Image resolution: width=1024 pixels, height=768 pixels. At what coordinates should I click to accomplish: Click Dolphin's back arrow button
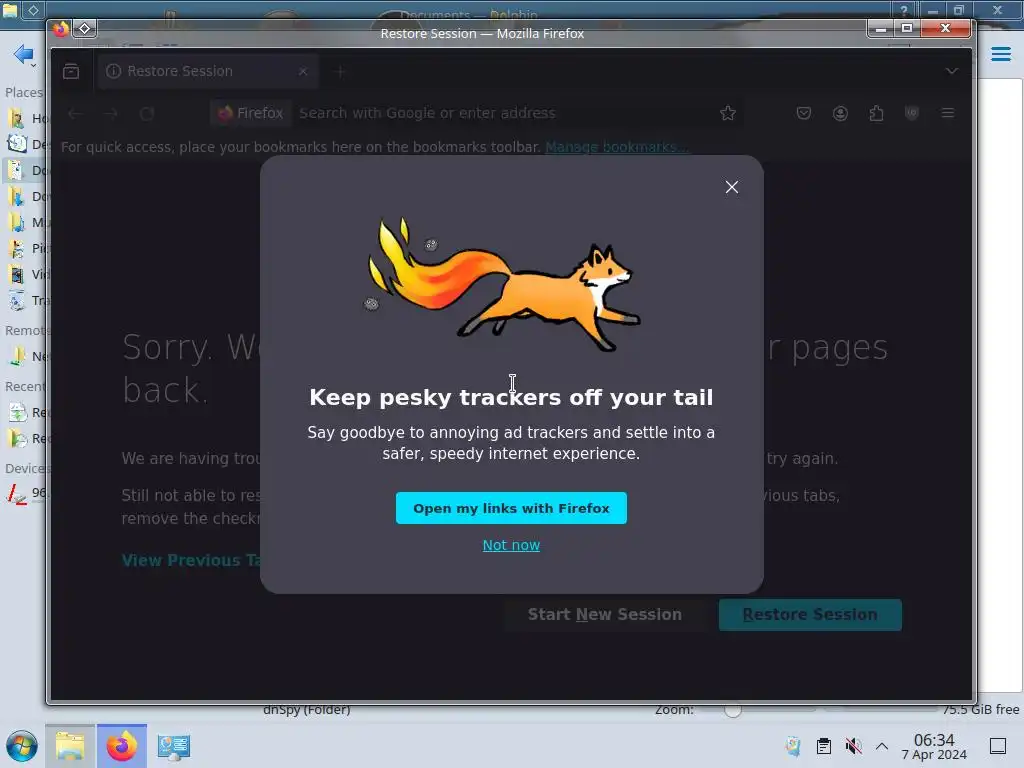click(23, 54)
